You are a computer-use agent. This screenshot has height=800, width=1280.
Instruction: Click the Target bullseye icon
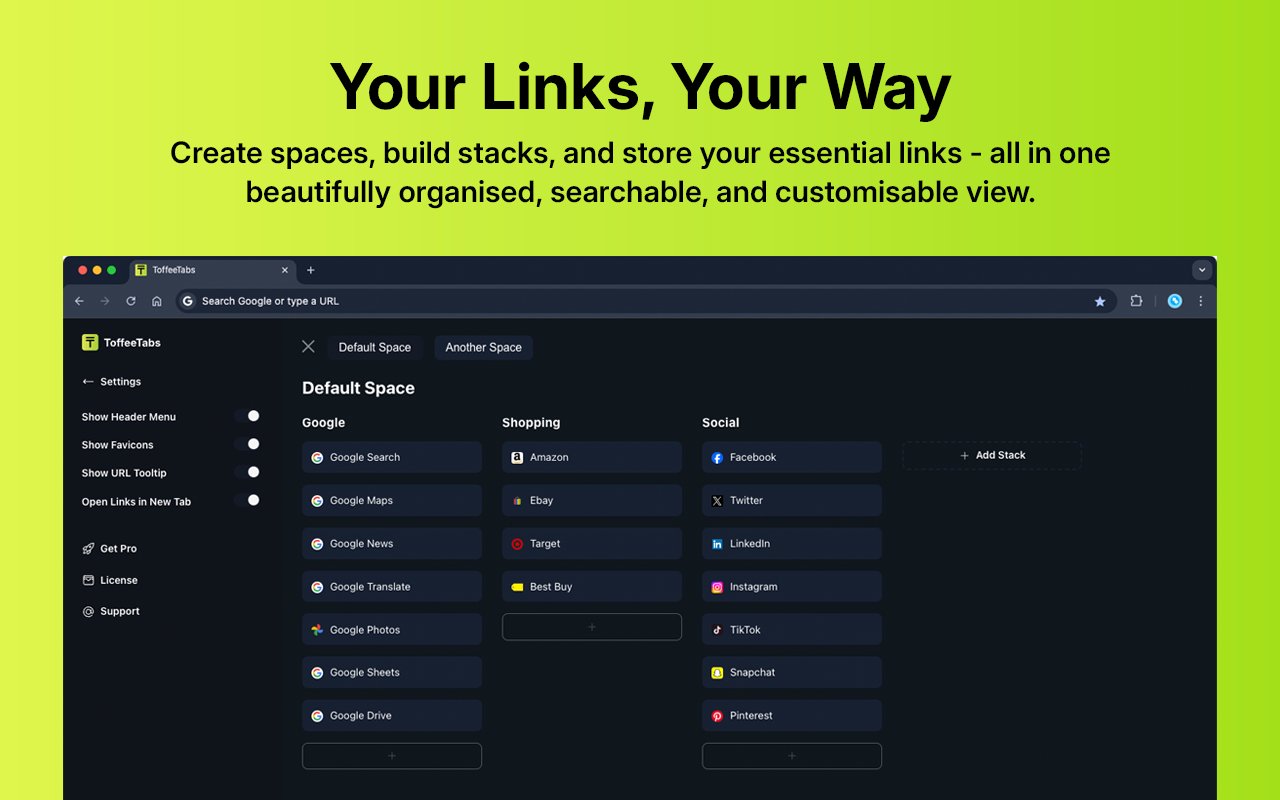click(517, 544)
